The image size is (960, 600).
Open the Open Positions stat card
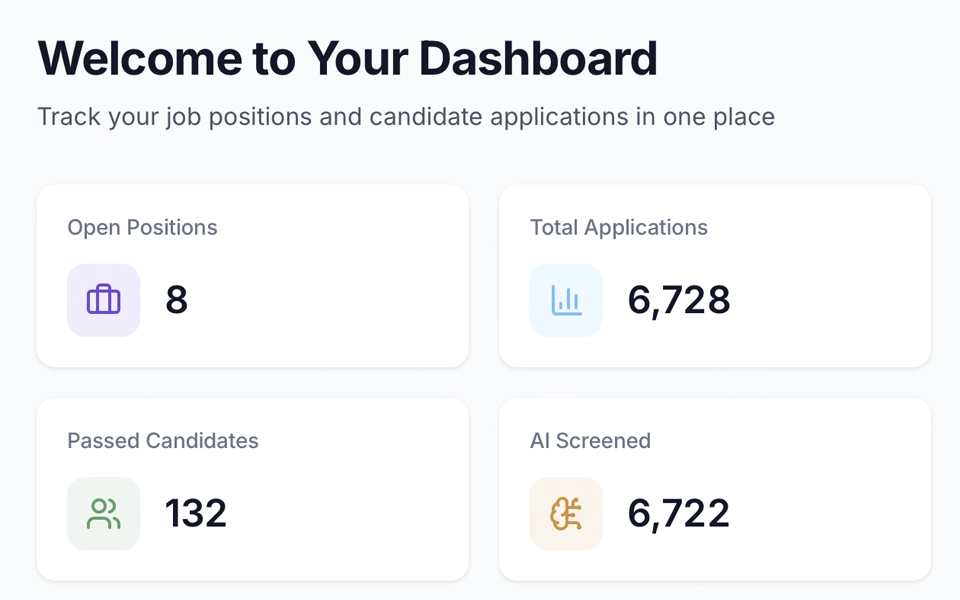pos(252,275)
